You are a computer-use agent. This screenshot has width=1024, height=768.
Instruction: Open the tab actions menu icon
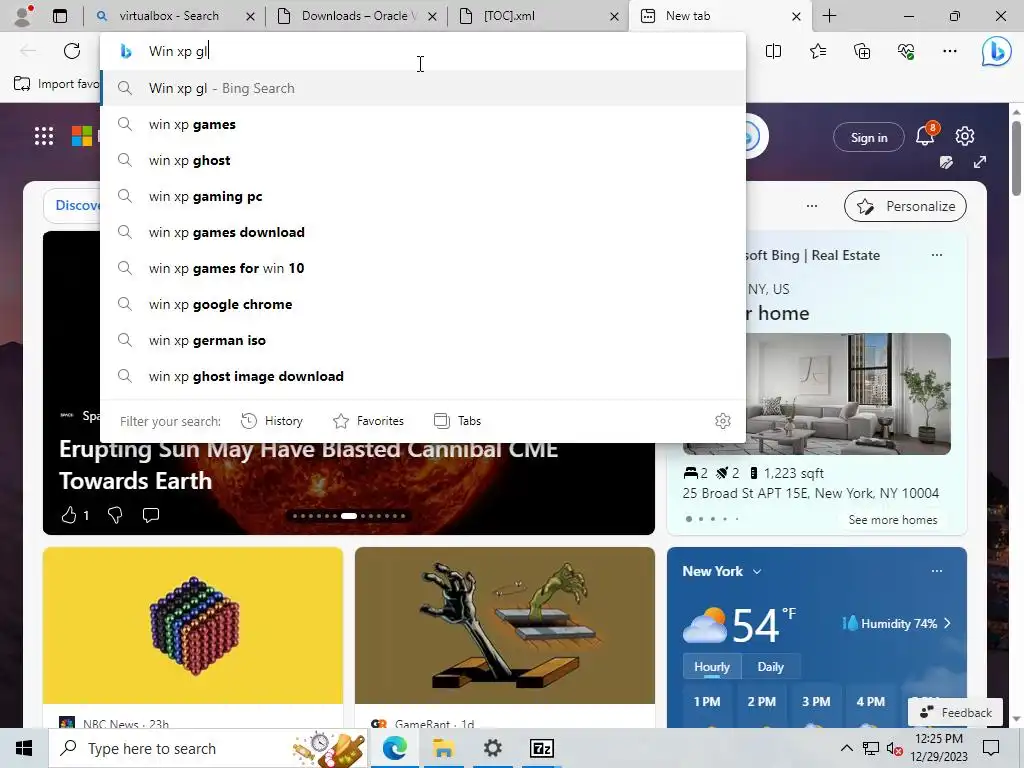[x=60, y=16]
